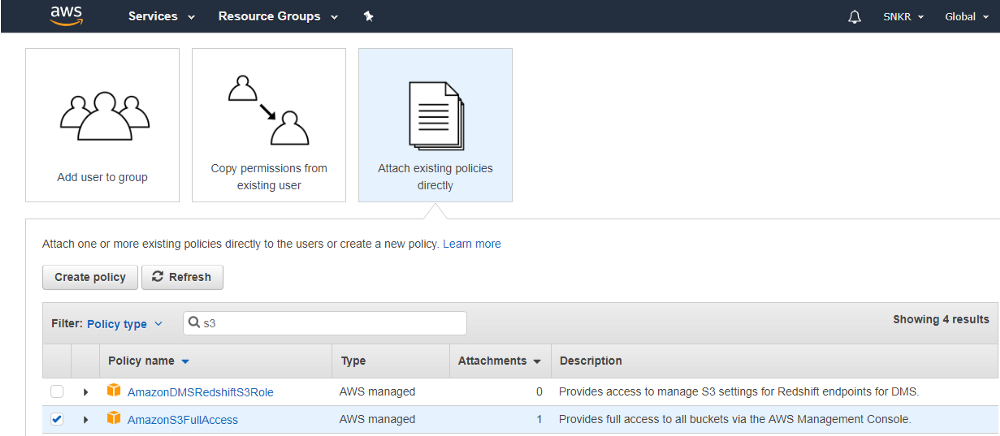Open the Policy type filter dropdown

[x=124, y=324]
